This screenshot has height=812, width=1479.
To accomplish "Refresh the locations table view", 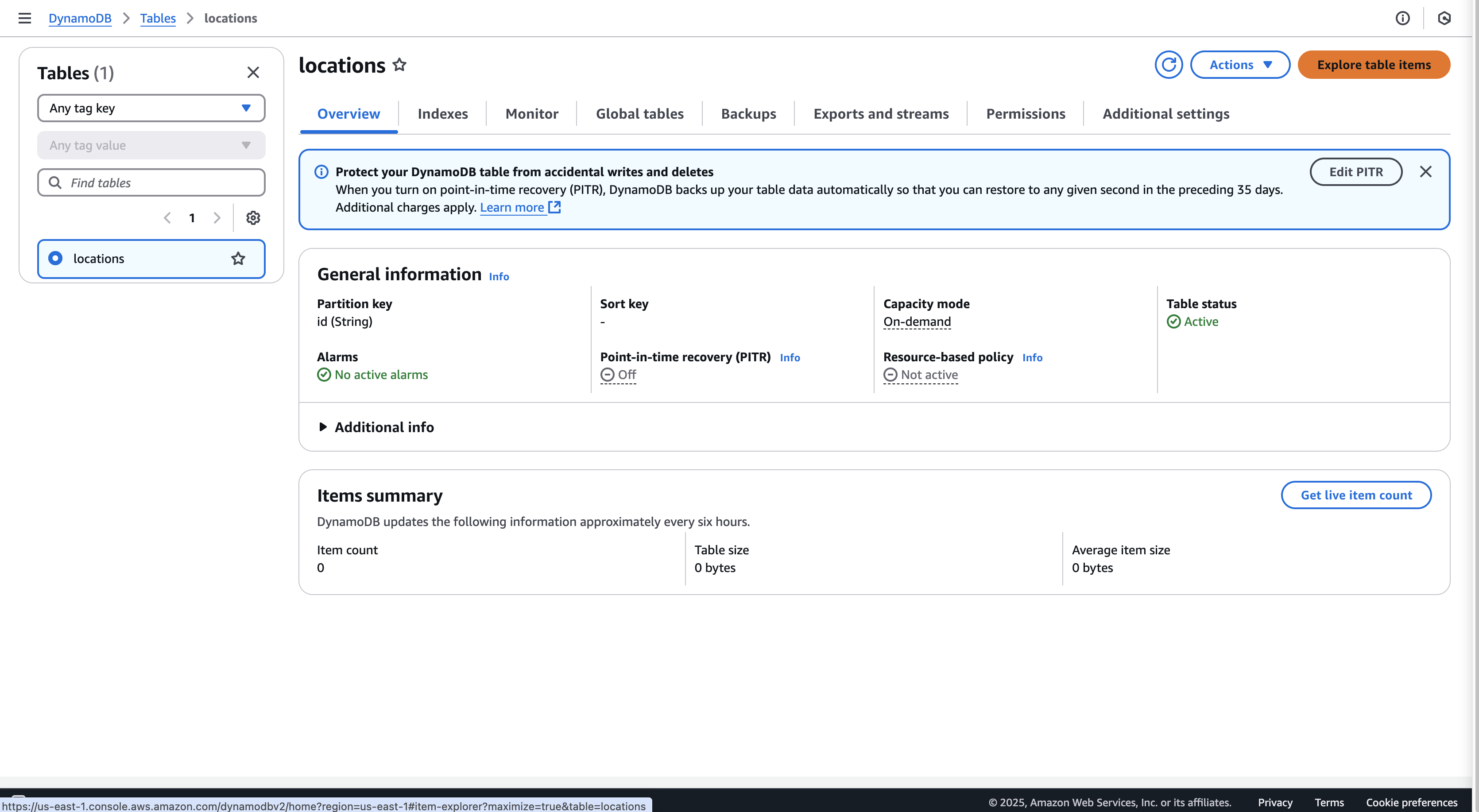I will (x=1169, y=65).
